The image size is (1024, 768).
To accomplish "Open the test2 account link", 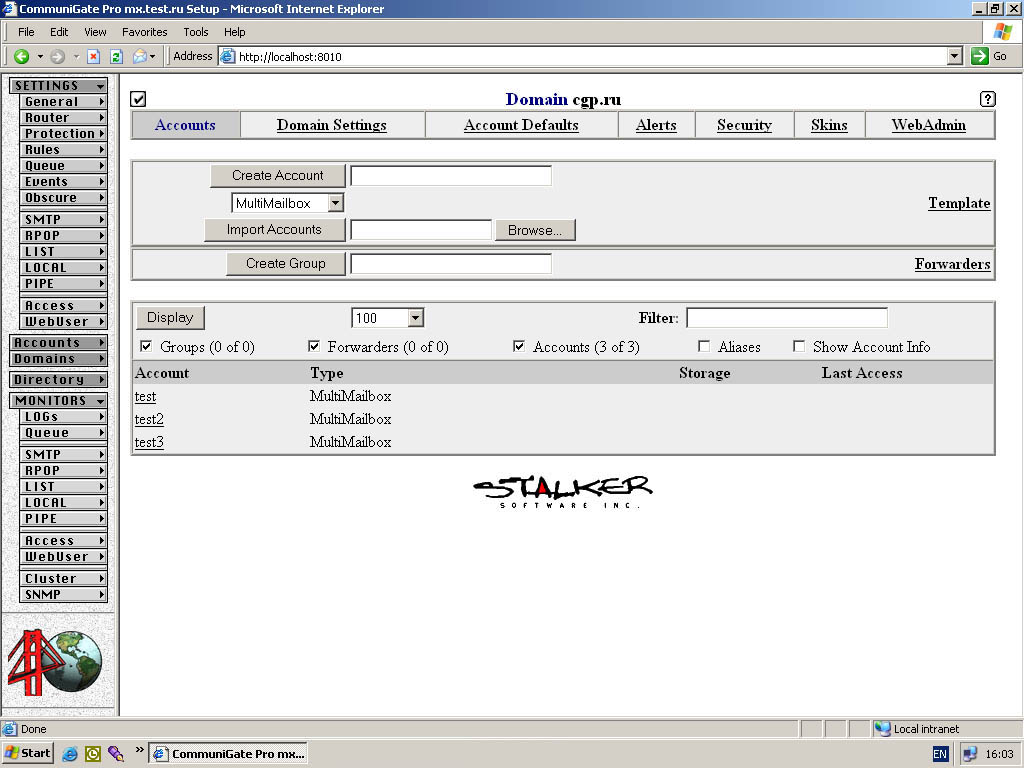I will 149,419.
